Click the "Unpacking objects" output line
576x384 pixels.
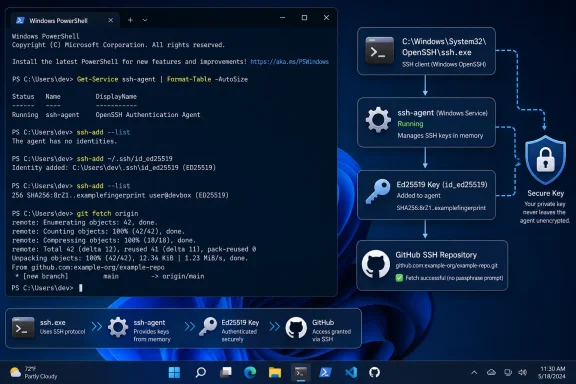130,258
